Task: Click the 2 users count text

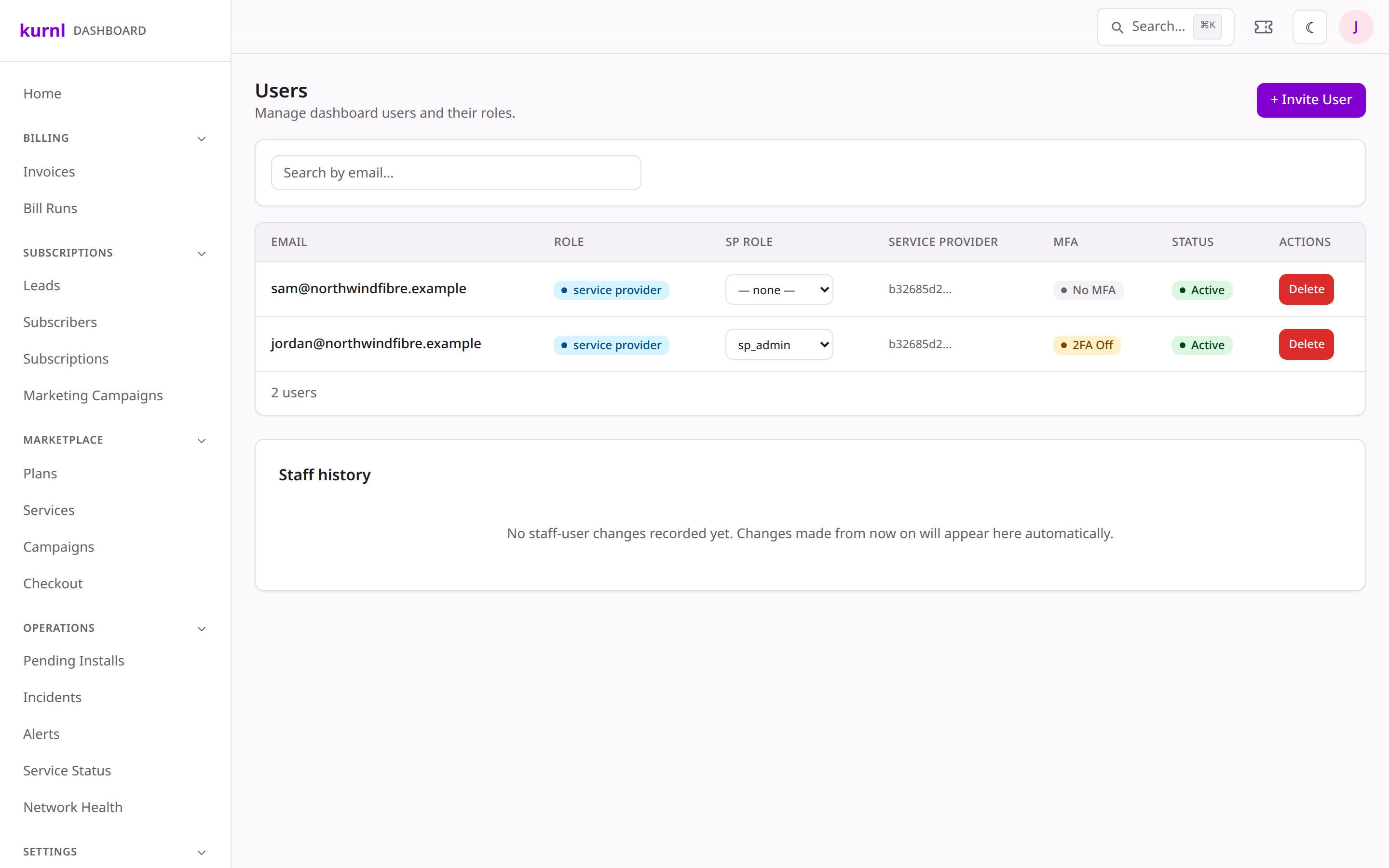Action: (294, 393)
